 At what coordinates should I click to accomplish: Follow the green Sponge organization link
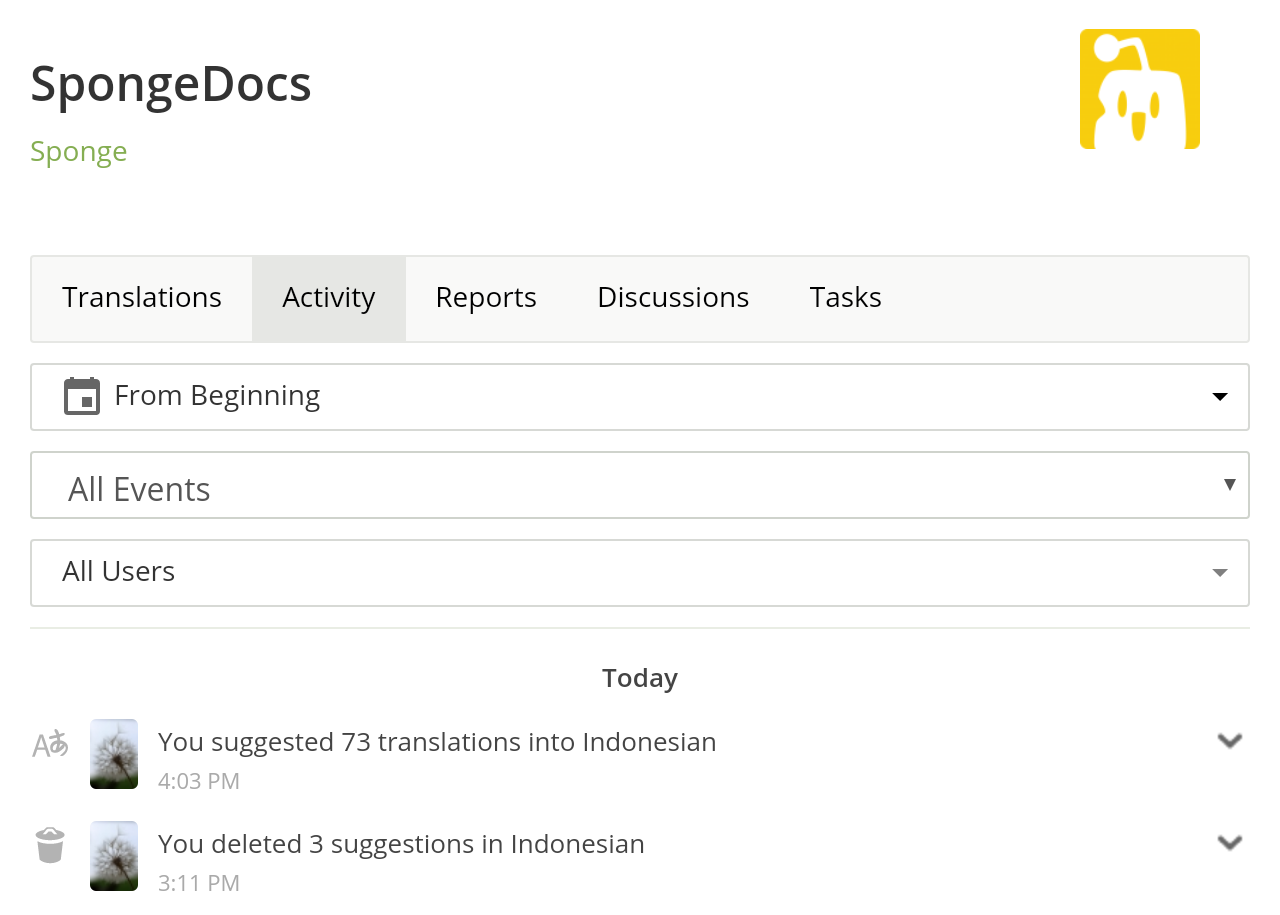[x=79, y=152]
